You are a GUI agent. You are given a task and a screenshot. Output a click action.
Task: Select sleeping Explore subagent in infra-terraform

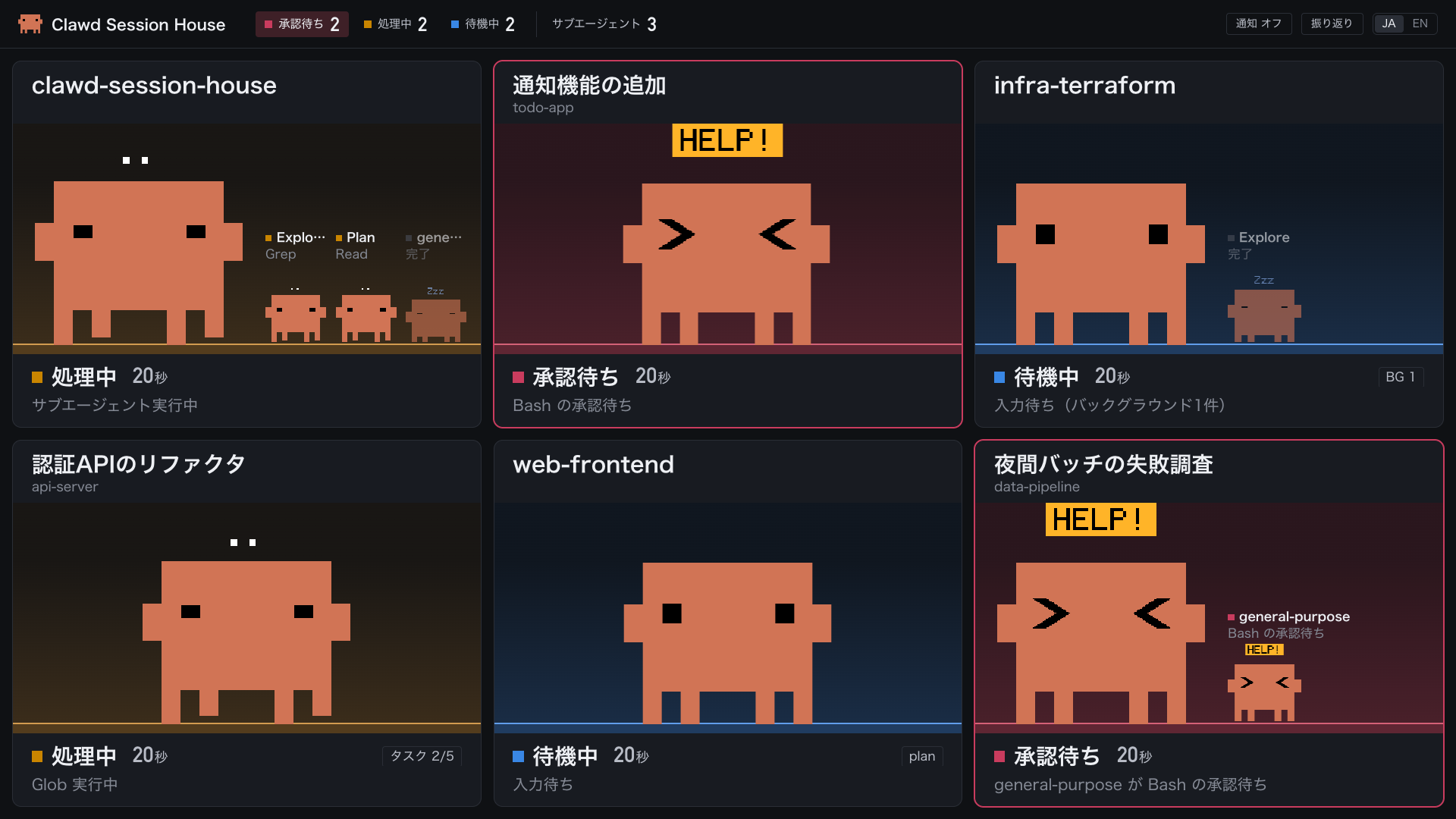coord(1264,315)
